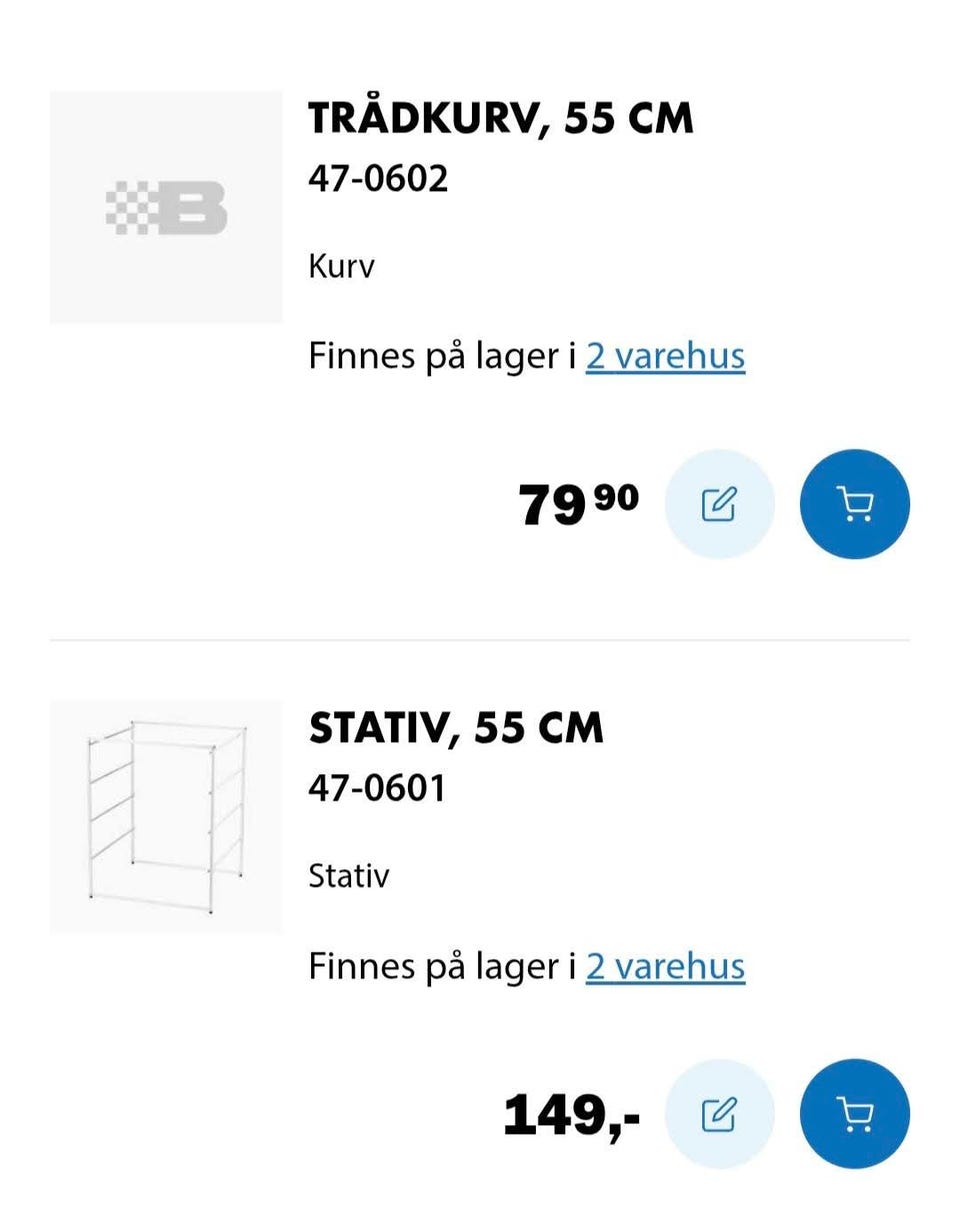Click edit note icon for Stativ
This screenshot has width=960, height=1229.
pyautogui.click(x=719, y=1114)
